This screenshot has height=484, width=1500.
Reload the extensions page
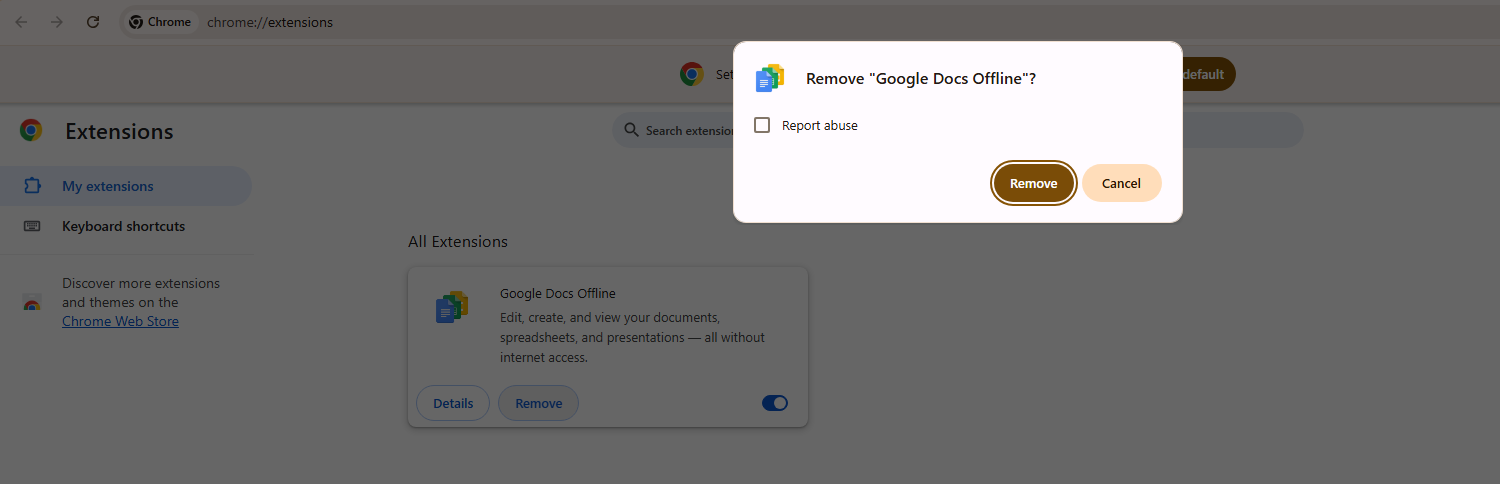[x=93, y=22]
